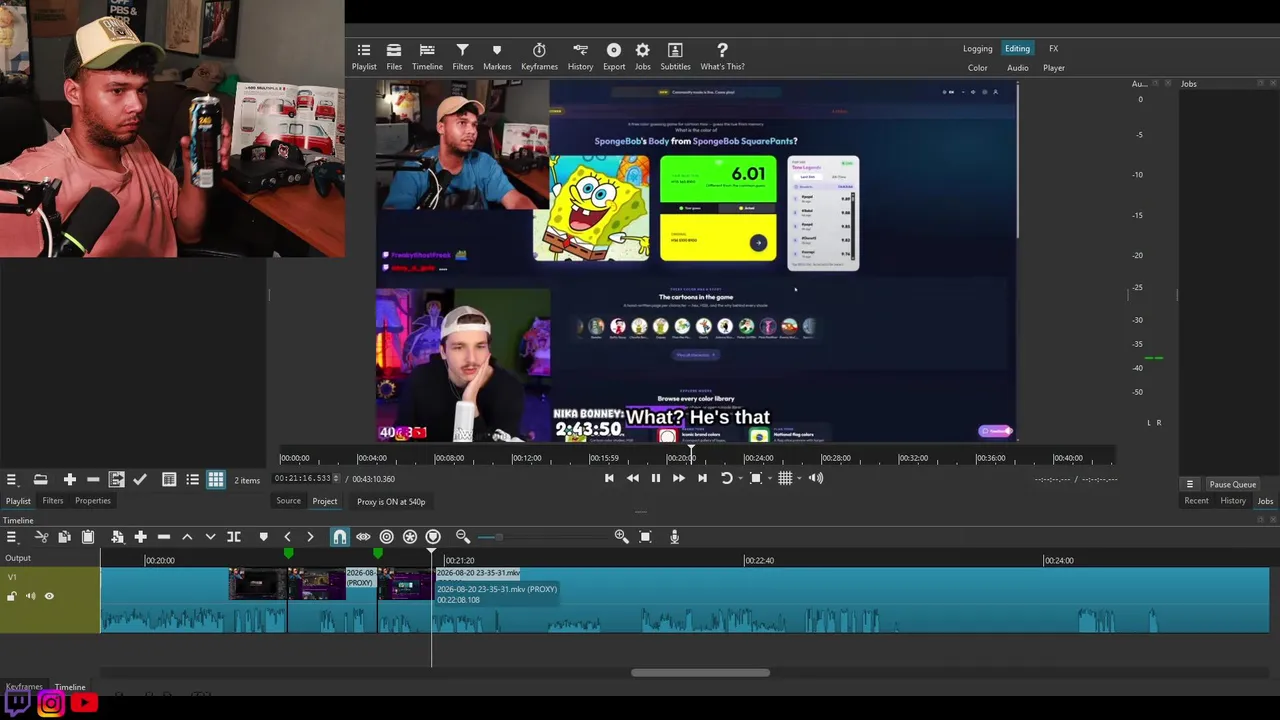
Task: Rewind the player playback
Action: coord(632,478)
